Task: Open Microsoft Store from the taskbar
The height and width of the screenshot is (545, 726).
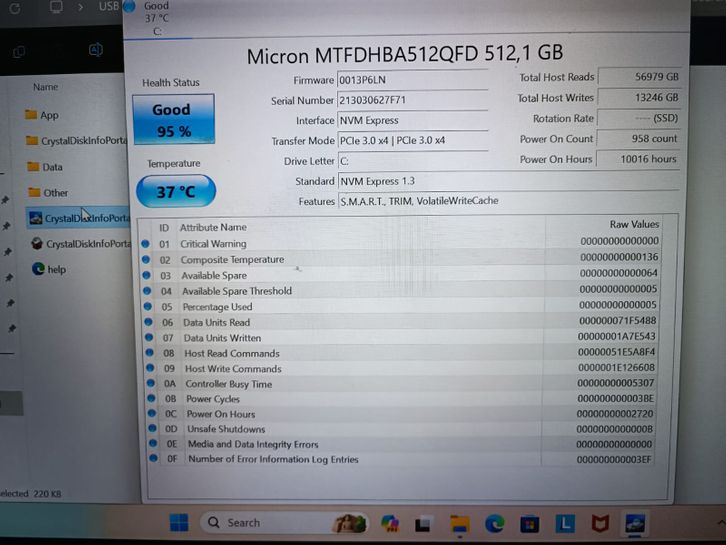Action: pos(530,524)
